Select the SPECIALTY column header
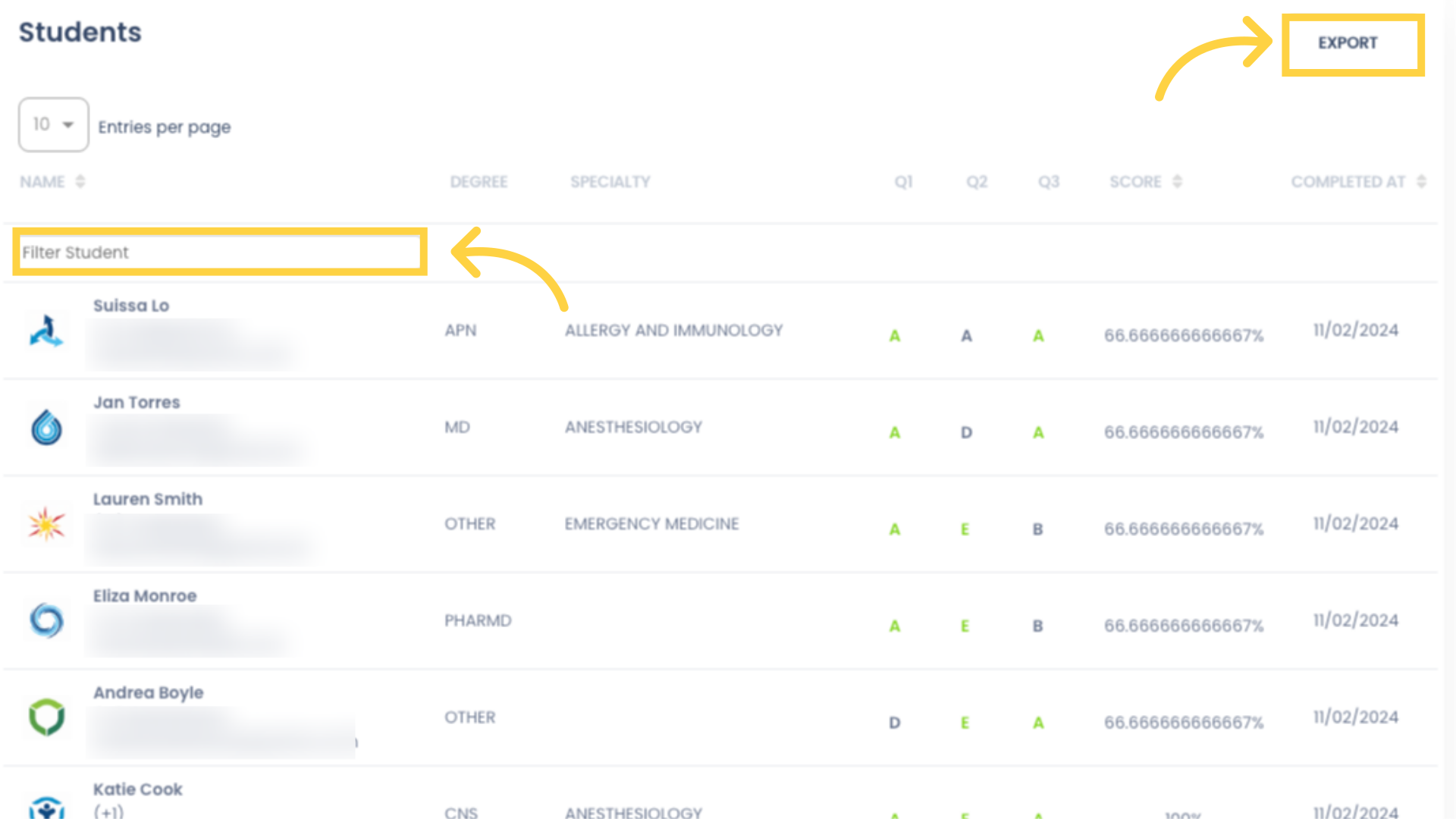 click(610, 181)
